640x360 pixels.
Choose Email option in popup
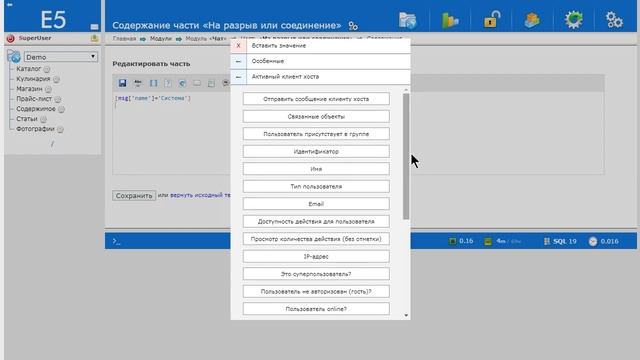coord(316,204)
